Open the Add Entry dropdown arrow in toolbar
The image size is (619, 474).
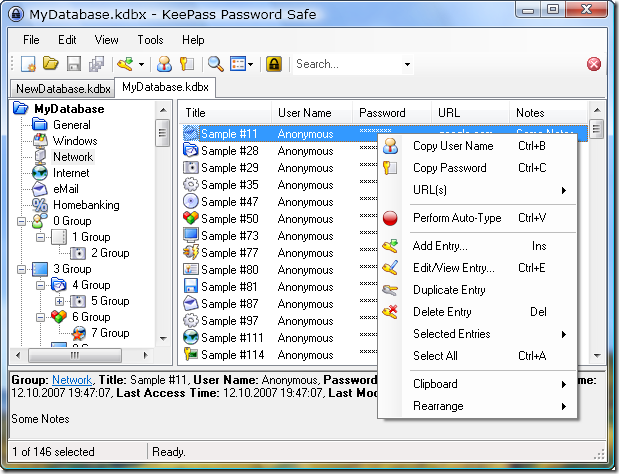click(x=141, y=64)
